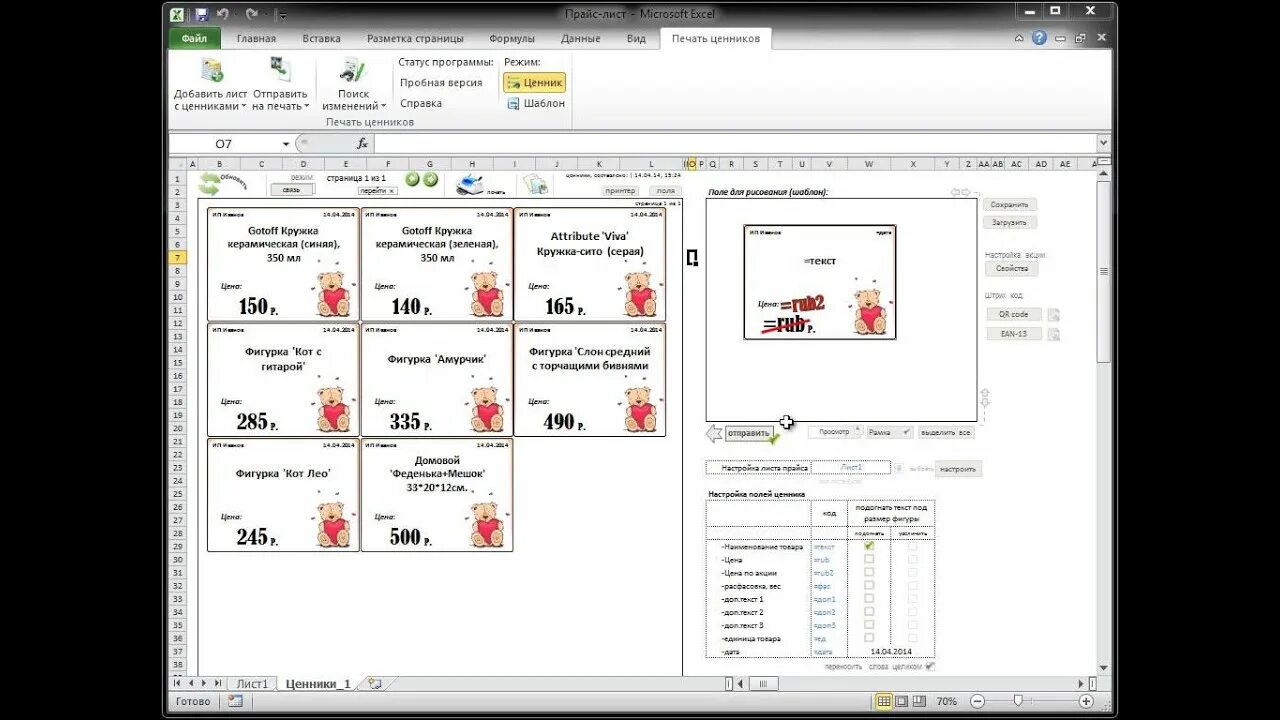Click the Сохранить button
Image resolution: width=1280 pixels, height=720 pixels.
1009,204
